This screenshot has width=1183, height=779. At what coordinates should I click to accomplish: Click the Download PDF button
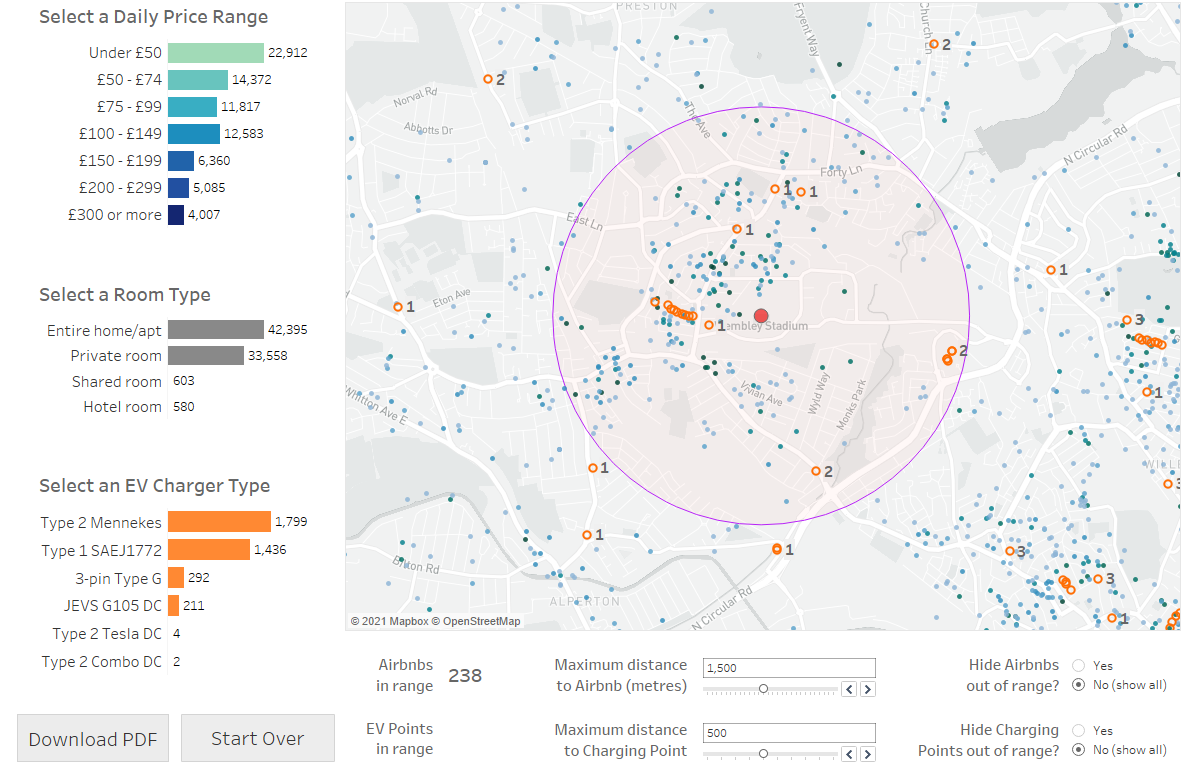tap(93, 739)
